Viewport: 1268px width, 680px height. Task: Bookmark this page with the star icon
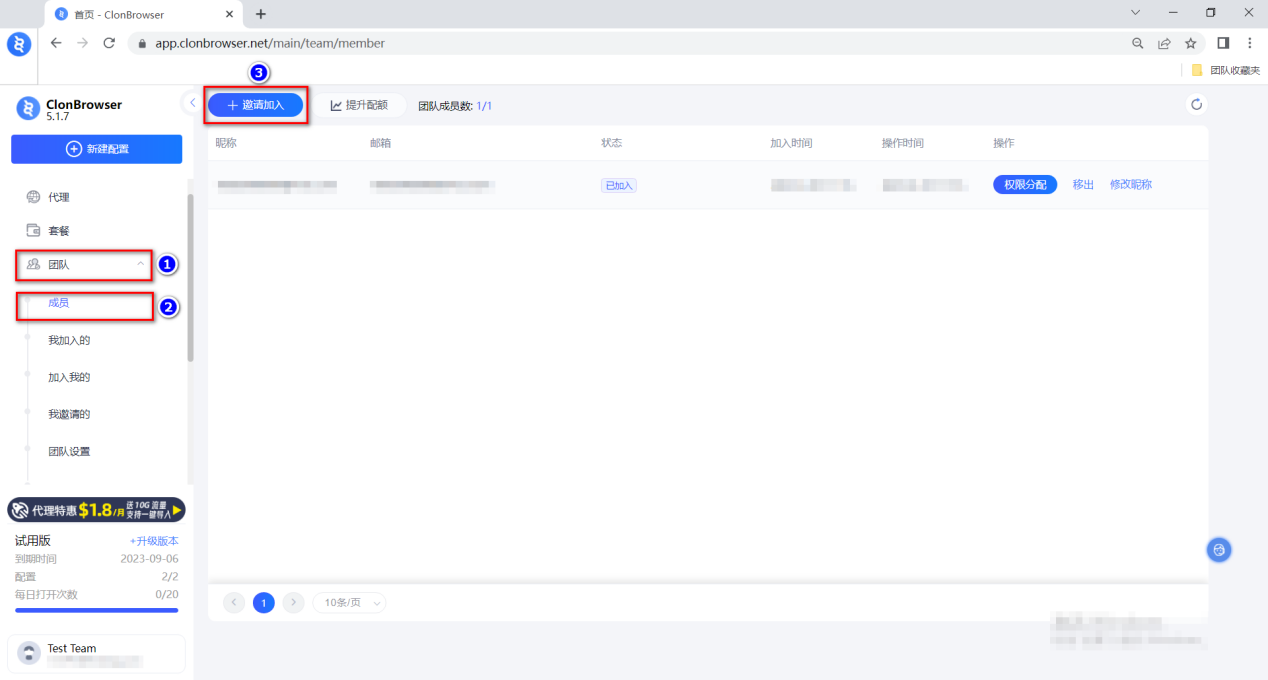1190,43
